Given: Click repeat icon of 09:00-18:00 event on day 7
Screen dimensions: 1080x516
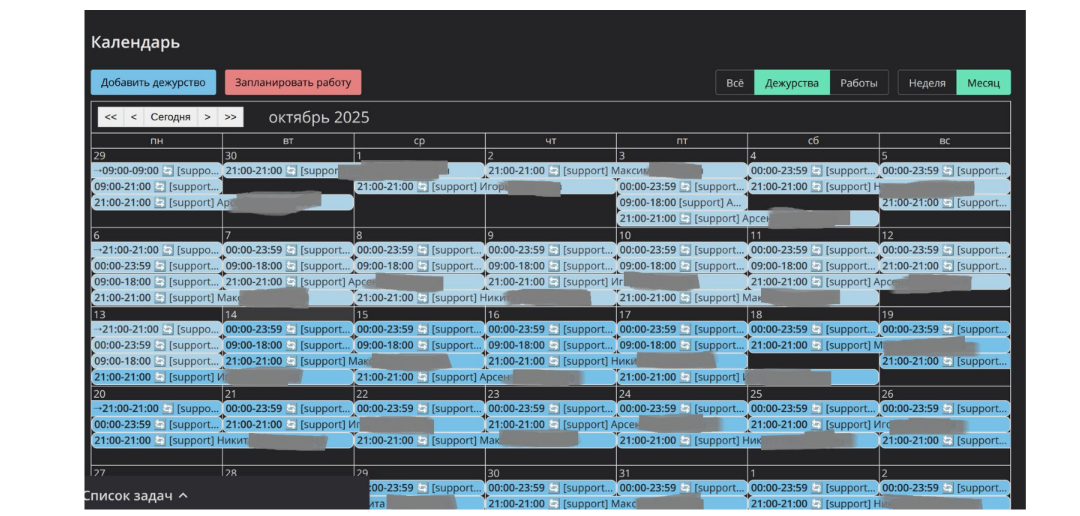Looking at the screenshot, I should (x=291, y=266).
